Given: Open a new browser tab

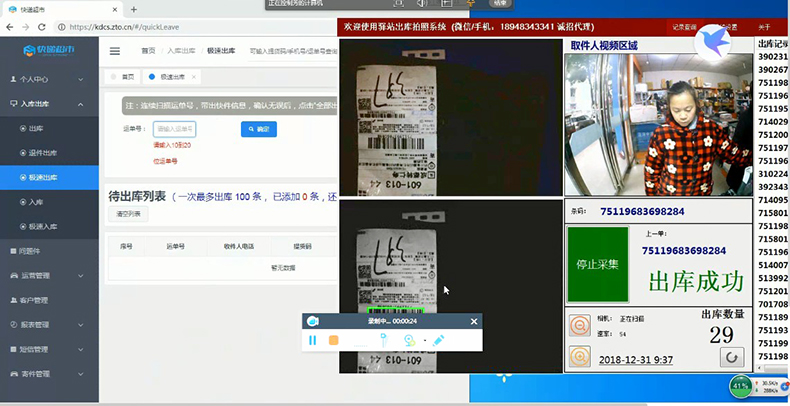Looking at the screenshot, I should [134, 10].
